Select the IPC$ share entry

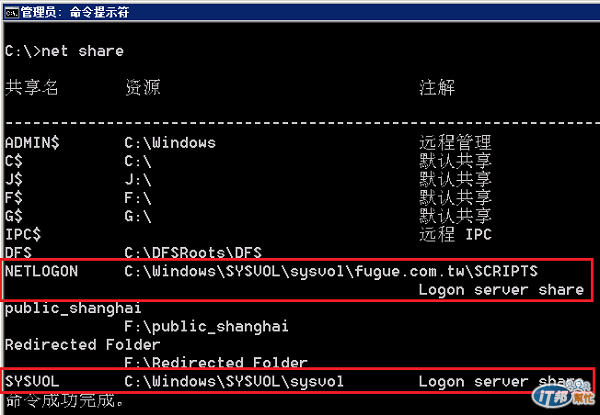[23, 234]
